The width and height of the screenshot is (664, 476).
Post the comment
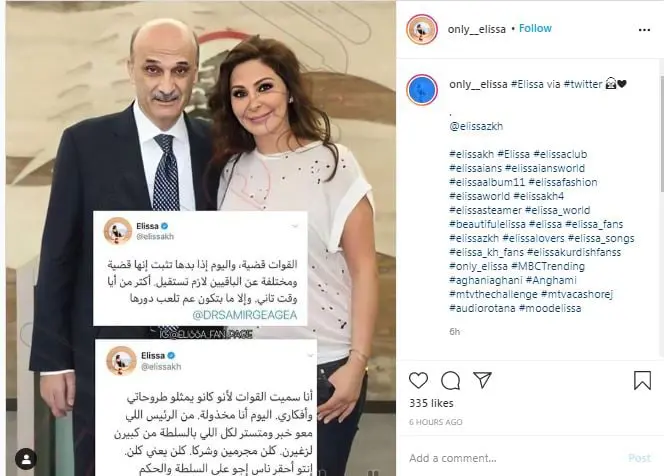click(x=639, y=458)
